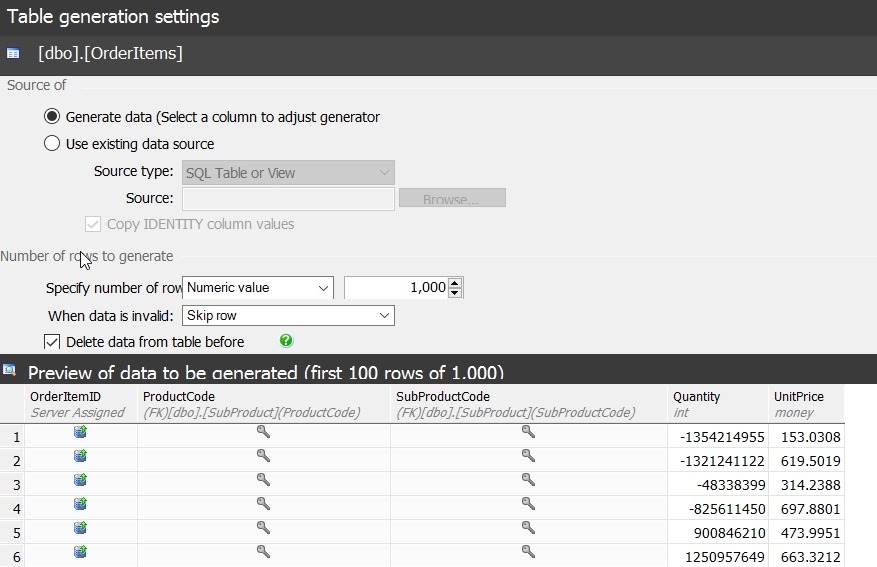Toggle Copy IDENTITY column values checkbox
This screenshot has height=567, width=877.
[93, 224]
